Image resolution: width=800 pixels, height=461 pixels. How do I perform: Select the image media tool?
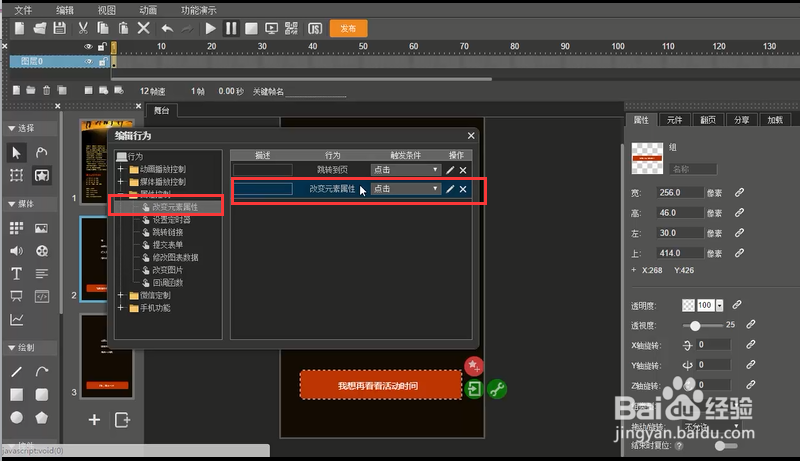tap(41, 228)
